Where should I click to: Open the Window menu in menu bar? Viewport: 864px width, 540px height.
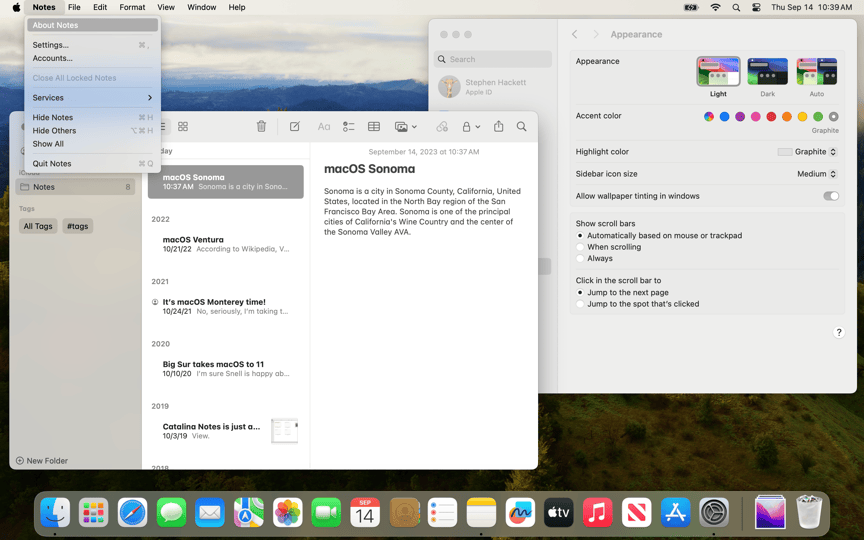[x=201, y=7]
